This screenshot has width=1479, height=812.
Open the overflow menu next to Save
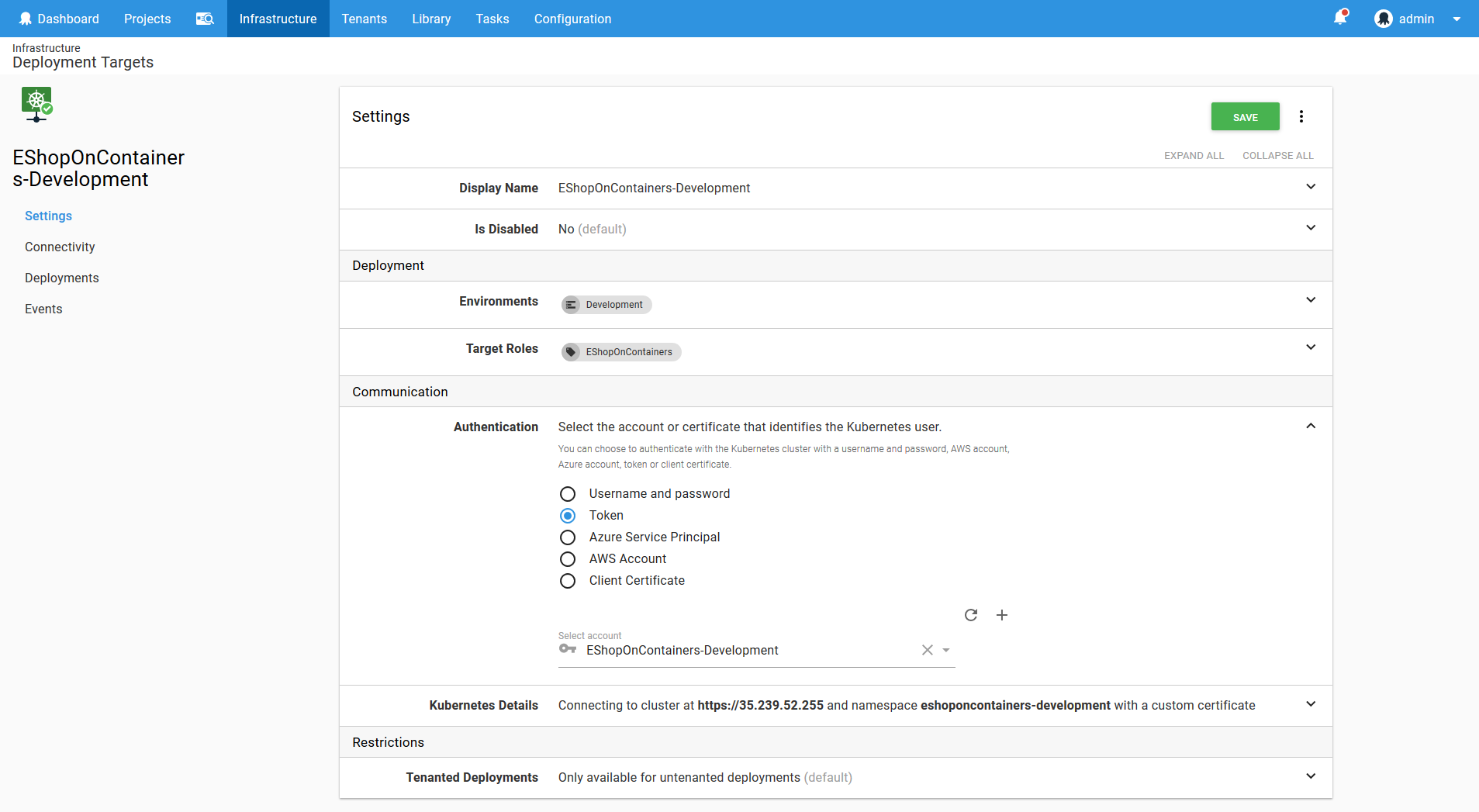(x=1301, y=116)
